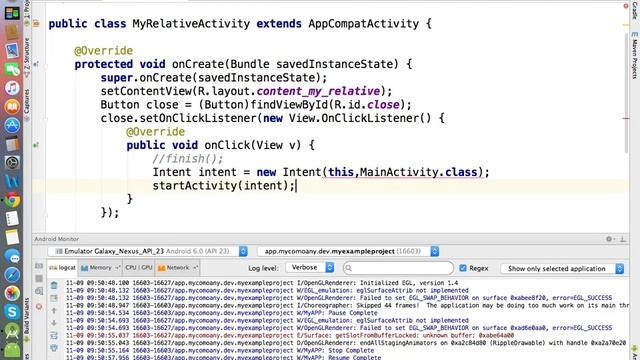Click the logcat down-arrow stack trace icon
The height and width of the screenshot is (360, 640).
tap(54, 323)
